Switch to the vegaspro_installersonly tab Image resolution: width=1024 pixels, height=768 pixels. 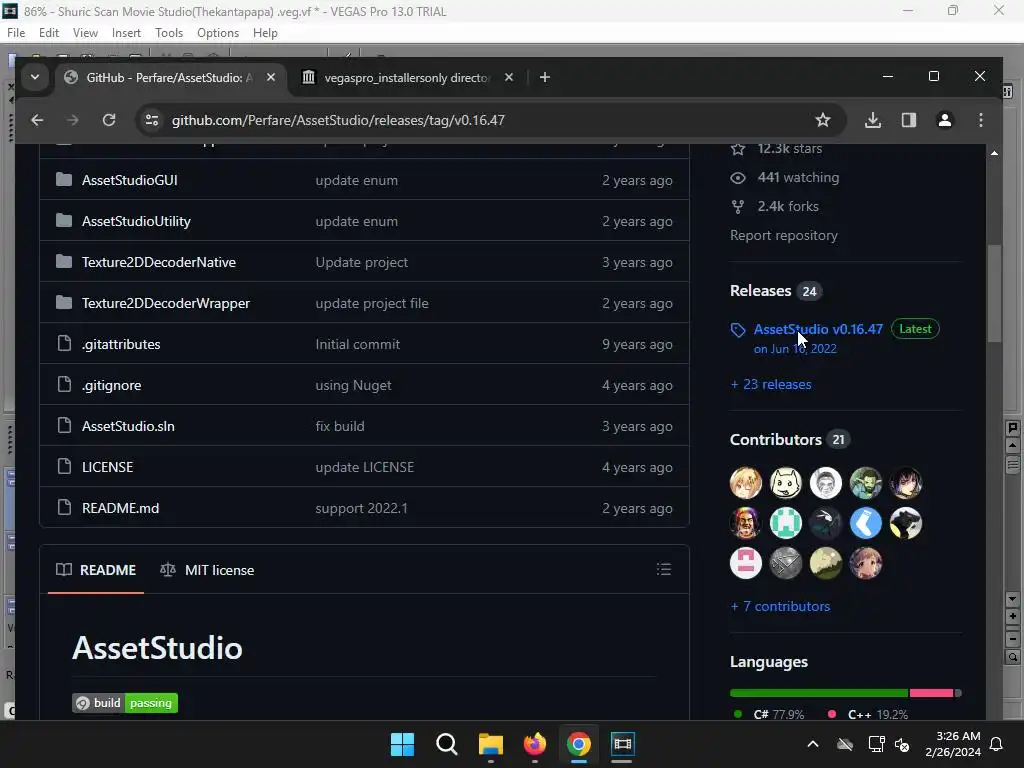[x=408, y=78]
